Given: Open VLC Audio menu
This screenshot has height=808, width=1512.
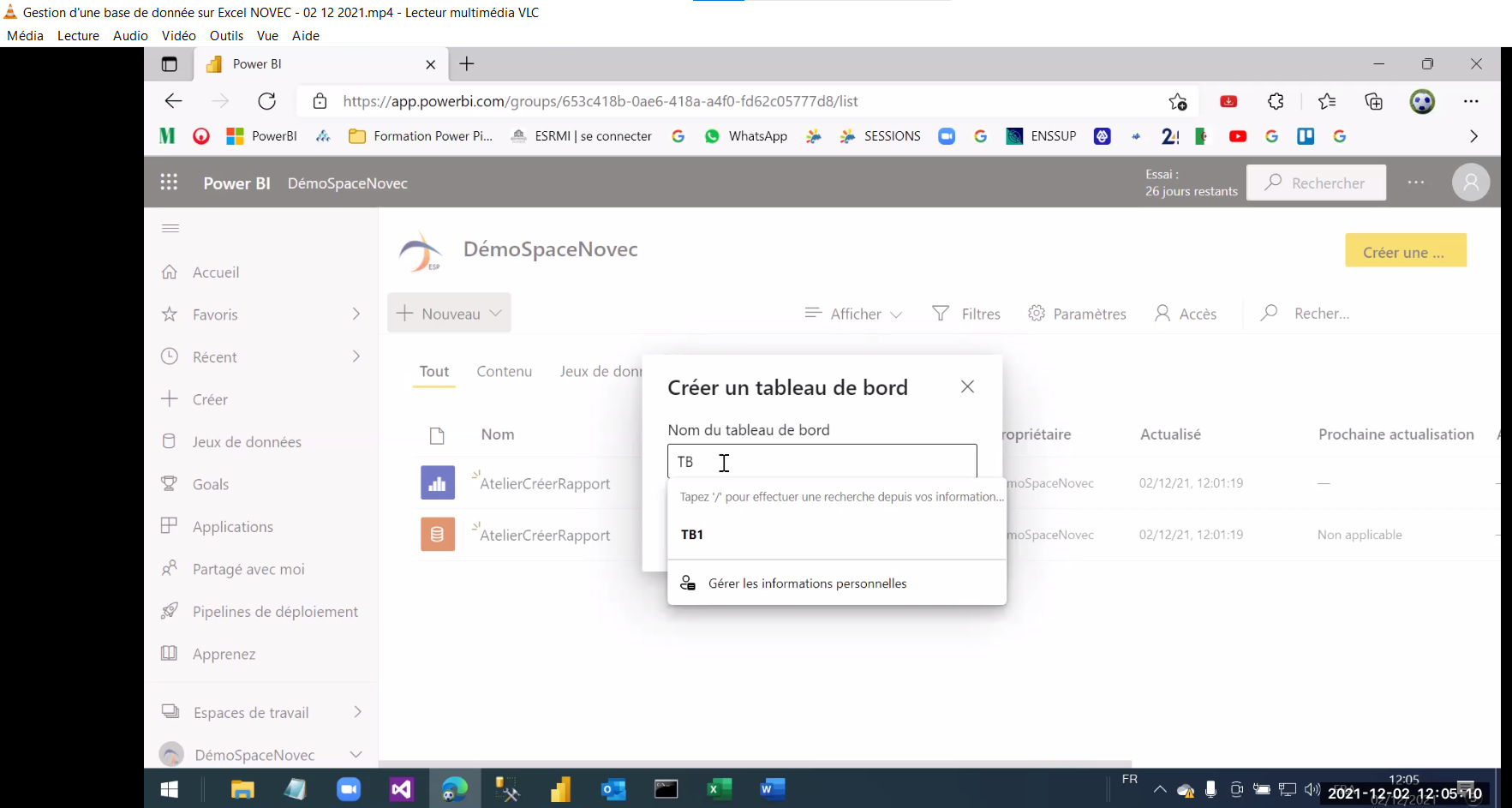Looking at the screenshot, I should [x=130, y=35].
